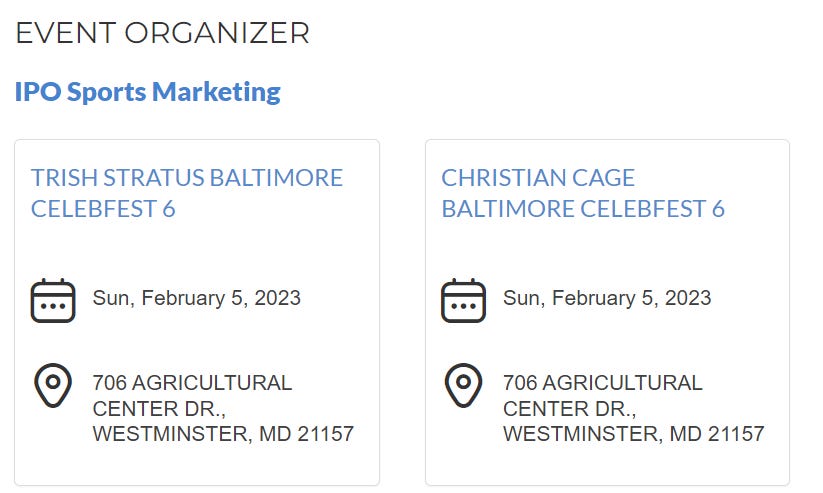The height and width of the screenshot is (493, 823).
Task: Click the location pin in Trish Stratus card
Action: (x=53, y=385)
